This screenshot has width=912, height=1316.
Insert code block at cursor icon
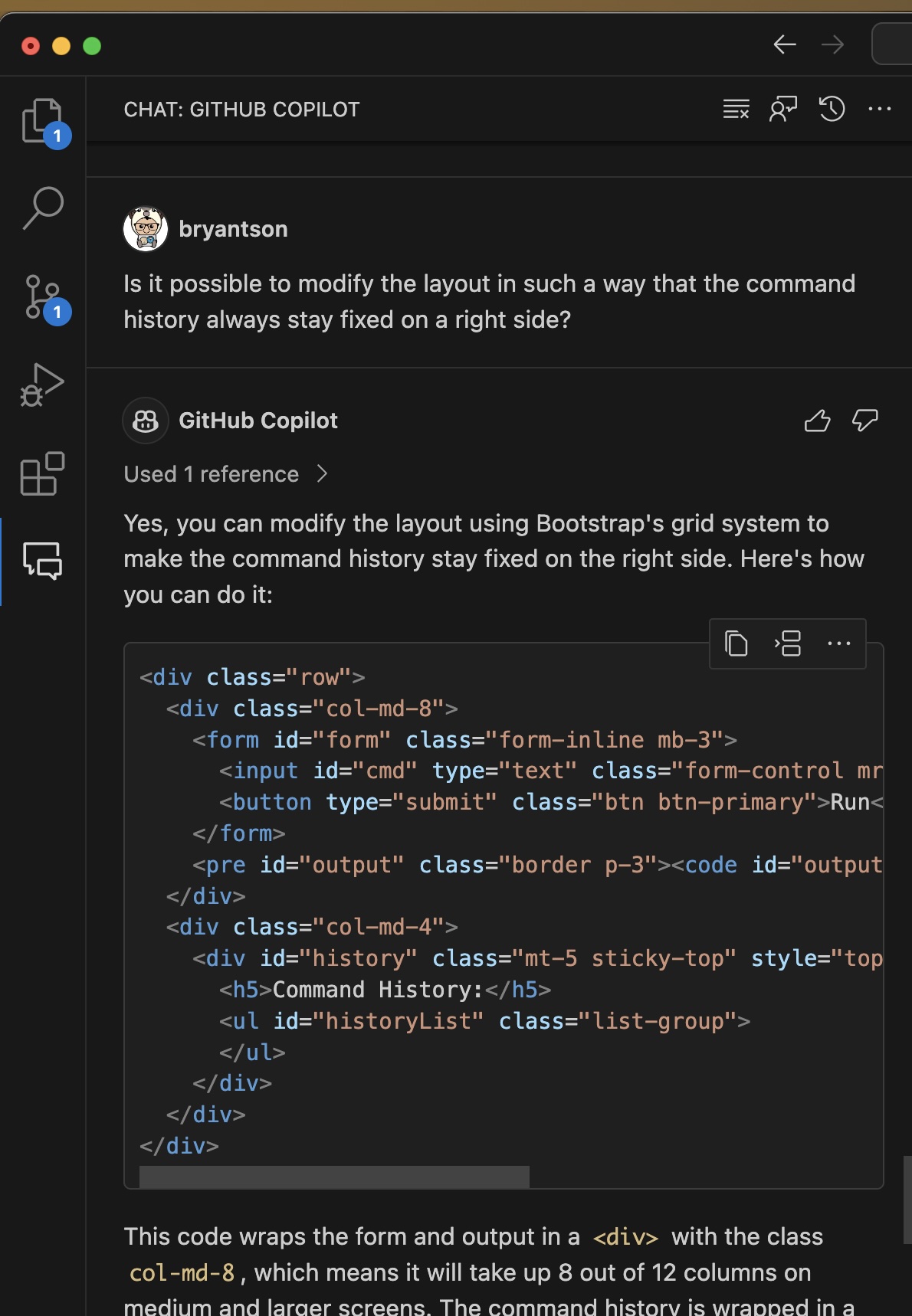[788, 643]
